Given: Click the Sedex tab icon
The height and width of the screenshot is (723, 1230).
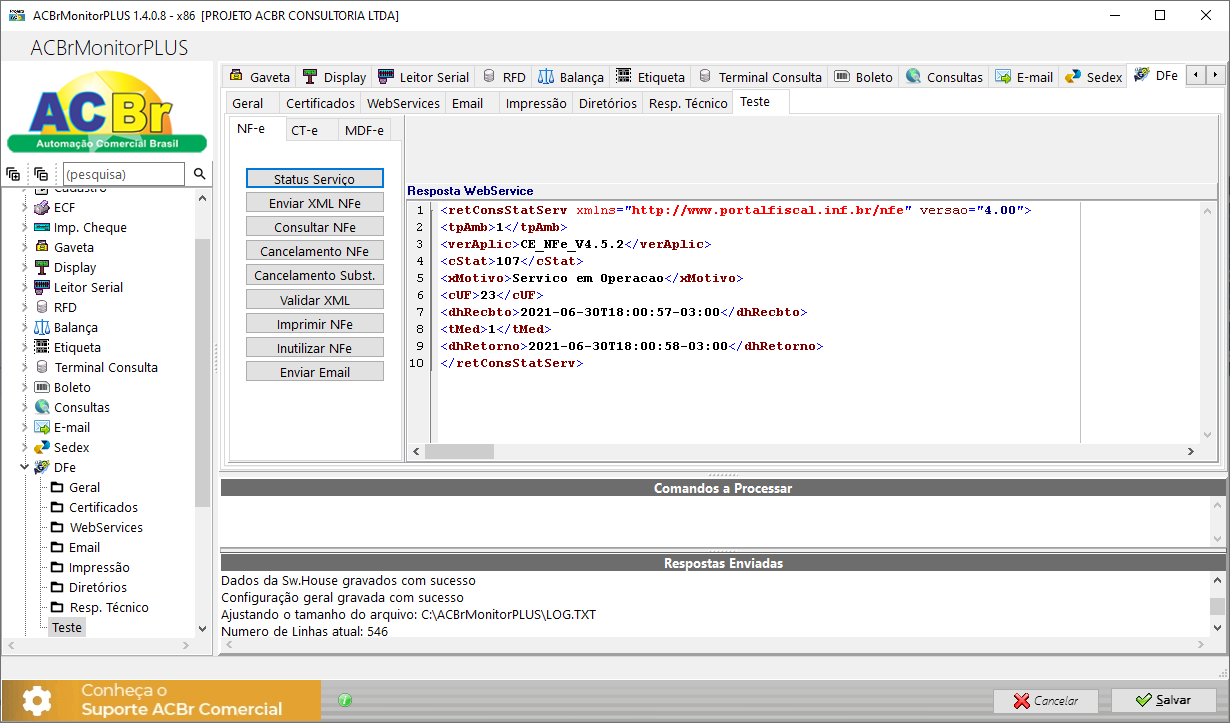Looking at the screenshot, I should coord(1073,76).
